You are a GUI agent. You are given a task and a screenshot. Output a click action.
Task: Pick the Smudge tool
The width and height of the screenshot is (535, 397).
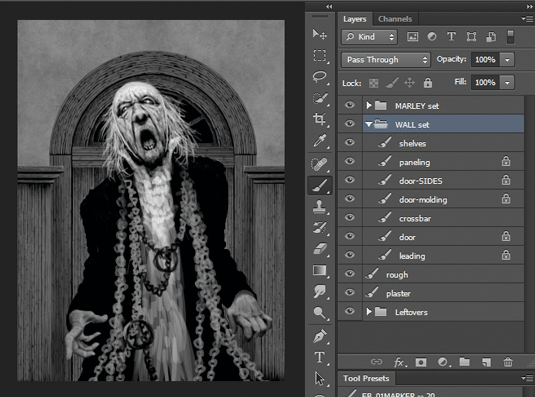coord(319,292)
